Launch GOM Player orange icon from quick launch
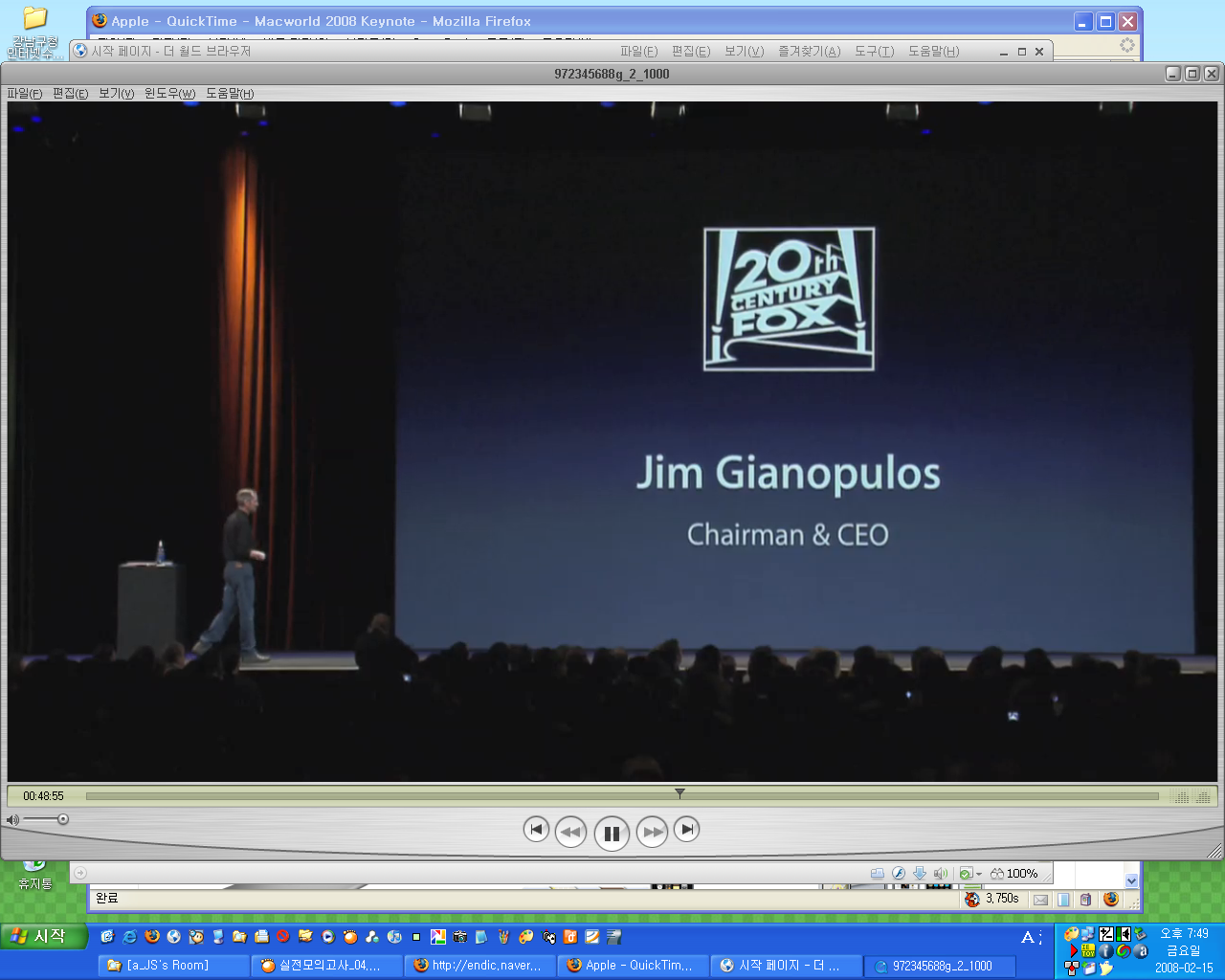1225x980 pixels. pos(350,937)
